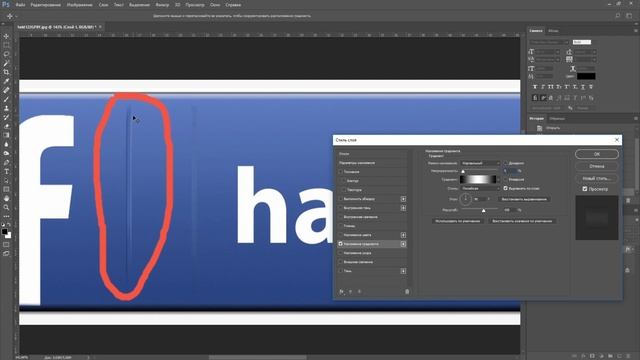This screenshot has width=640, height=360.
Task: Open the Редактирование menu
Action: tap(46, 5)
